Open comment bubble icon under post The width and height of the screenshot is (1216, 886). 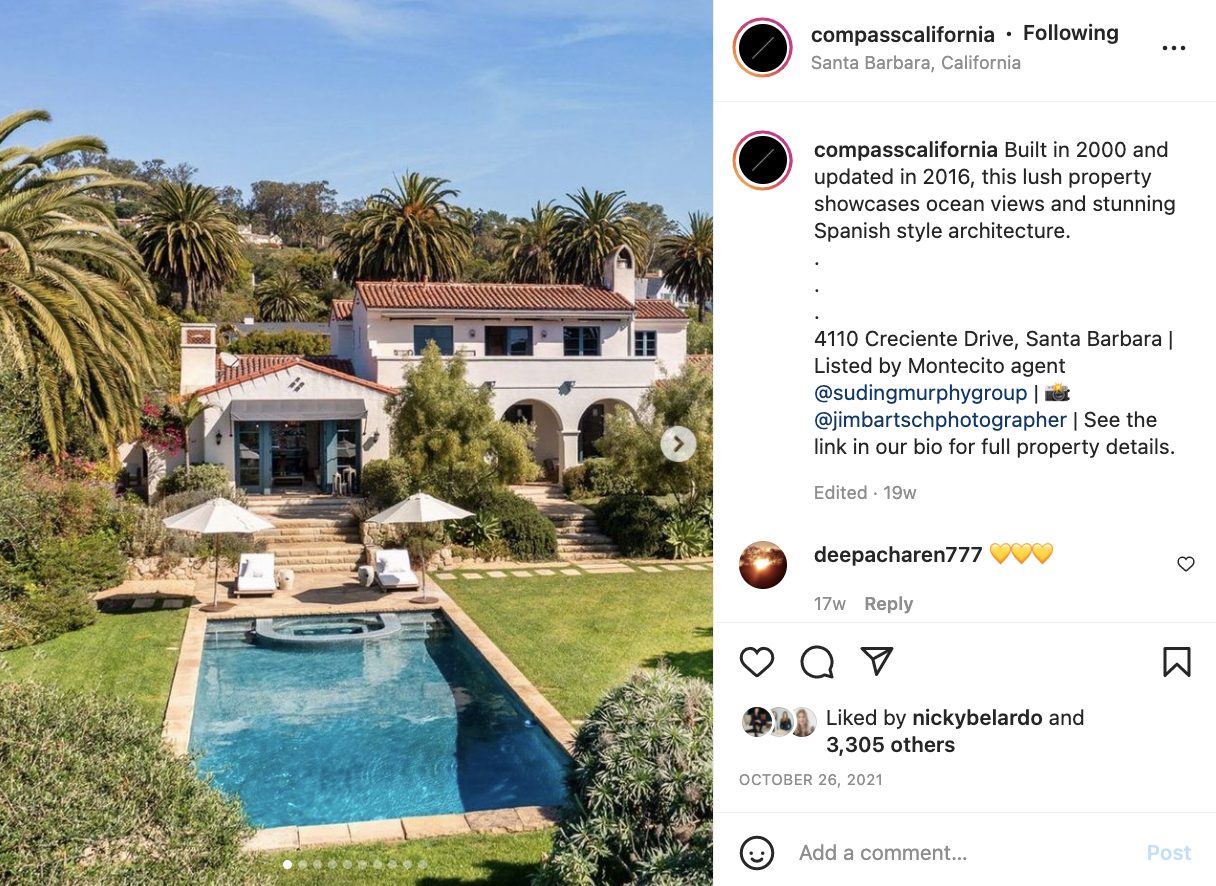pyautogui.click(x=817, y=662)
